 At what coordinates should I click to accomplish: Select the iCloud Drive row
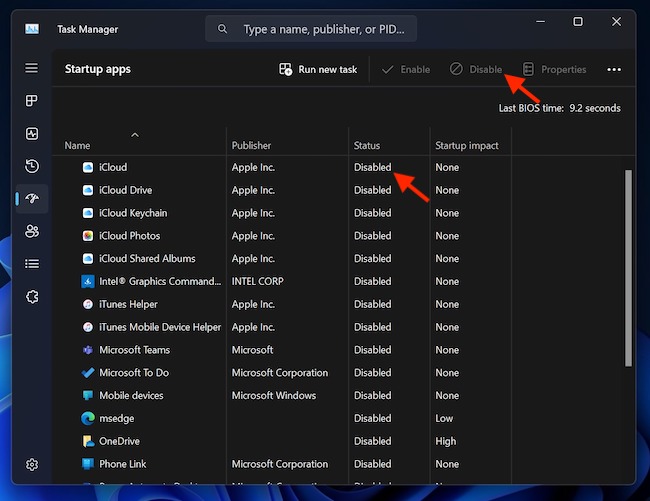point(125,190)
